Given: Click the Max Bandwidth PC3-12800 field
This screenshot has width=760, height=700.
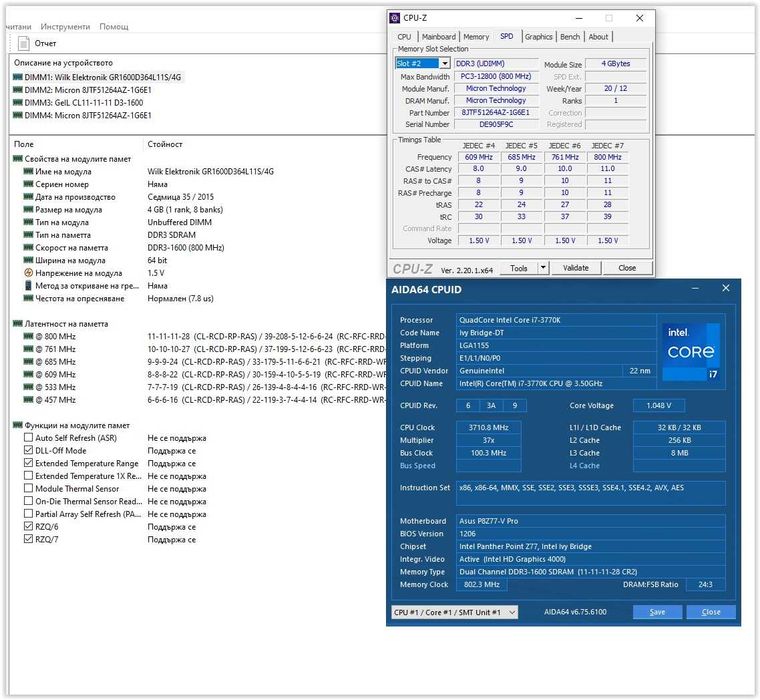Looking at the screenshot, I should pos(496,77).
